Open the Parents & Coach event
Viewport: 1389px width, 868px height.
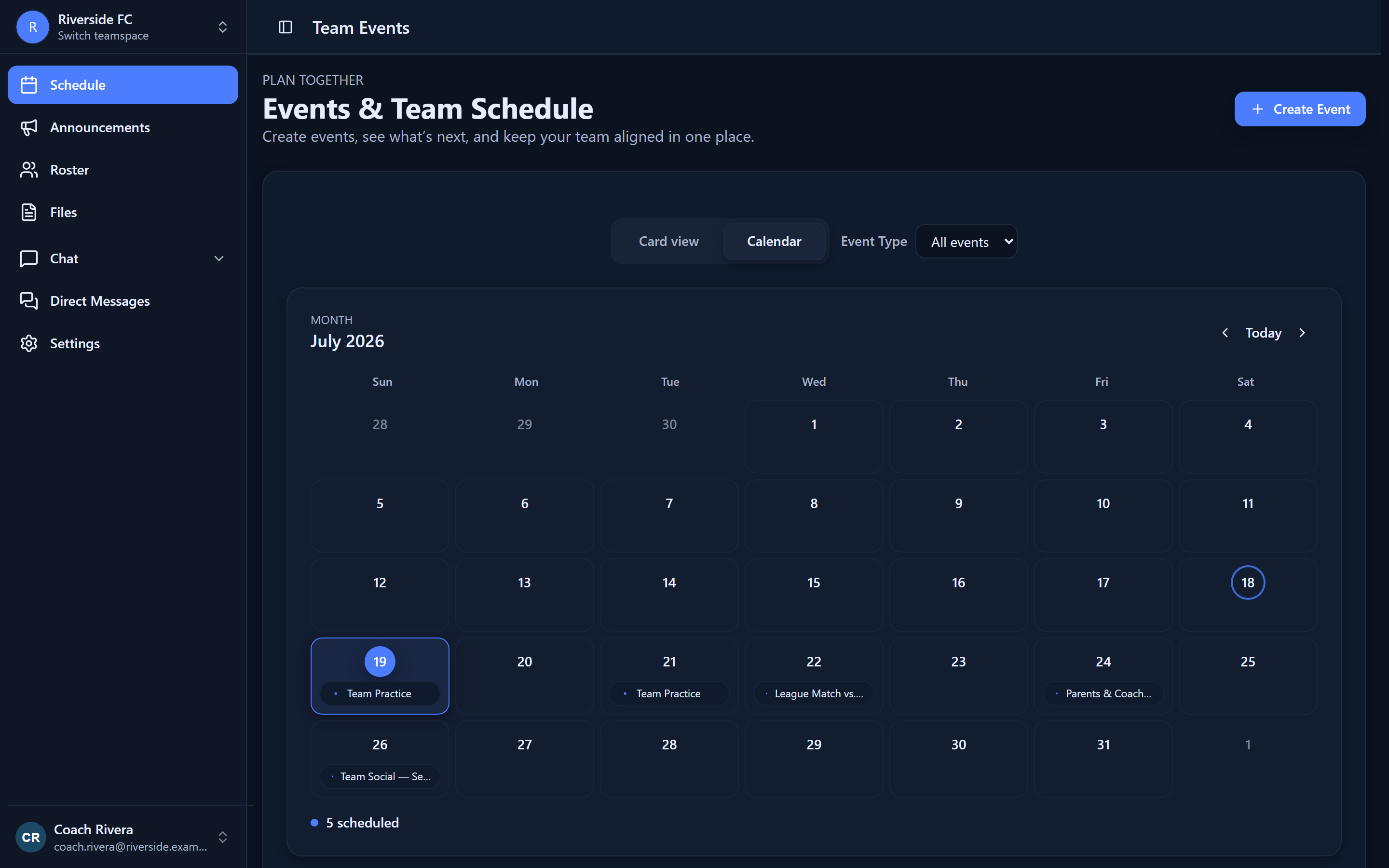[x=1103, y=693]
